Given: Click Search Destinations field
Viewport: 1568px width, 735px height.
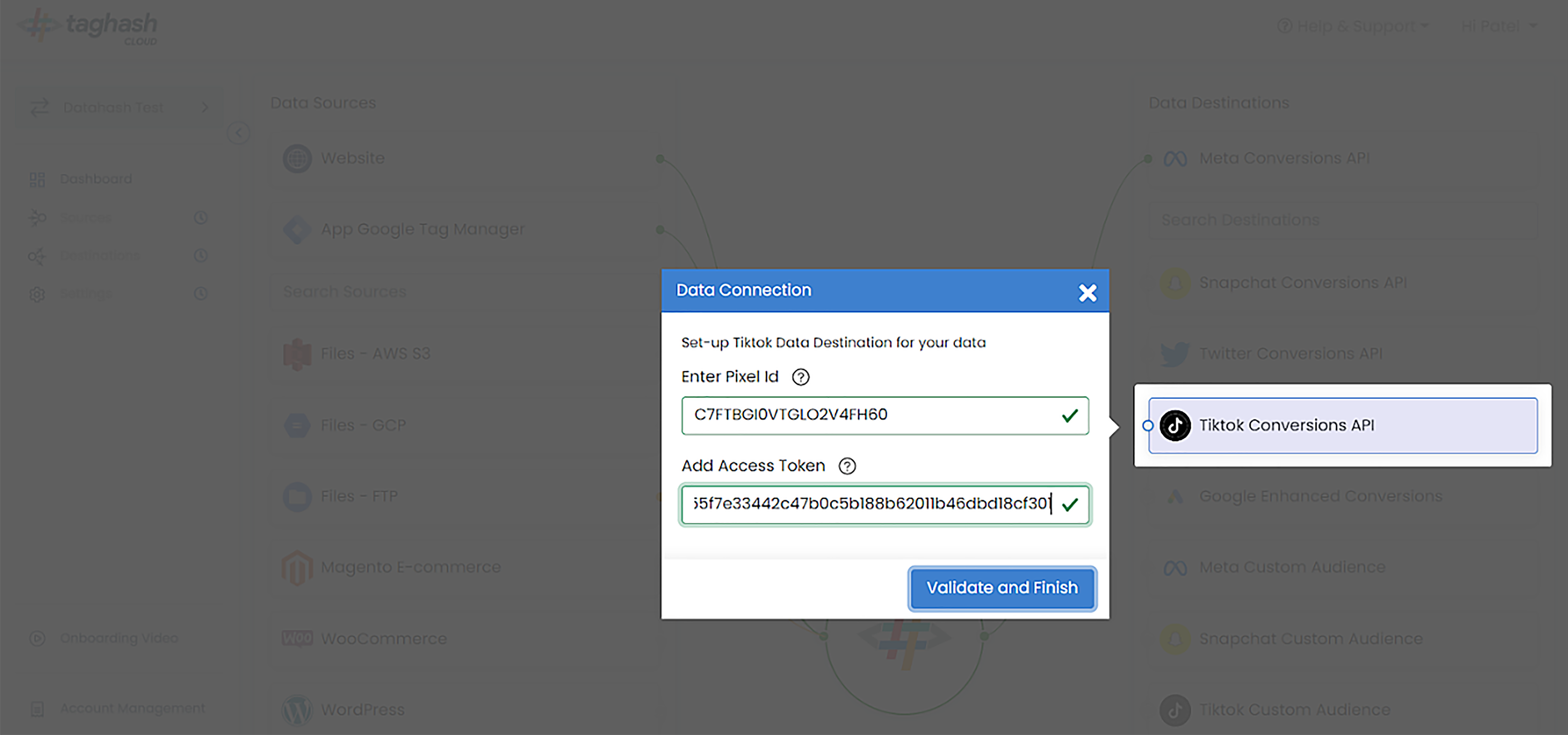Looking at the screenshot, I should click(x=1343, y=220).
